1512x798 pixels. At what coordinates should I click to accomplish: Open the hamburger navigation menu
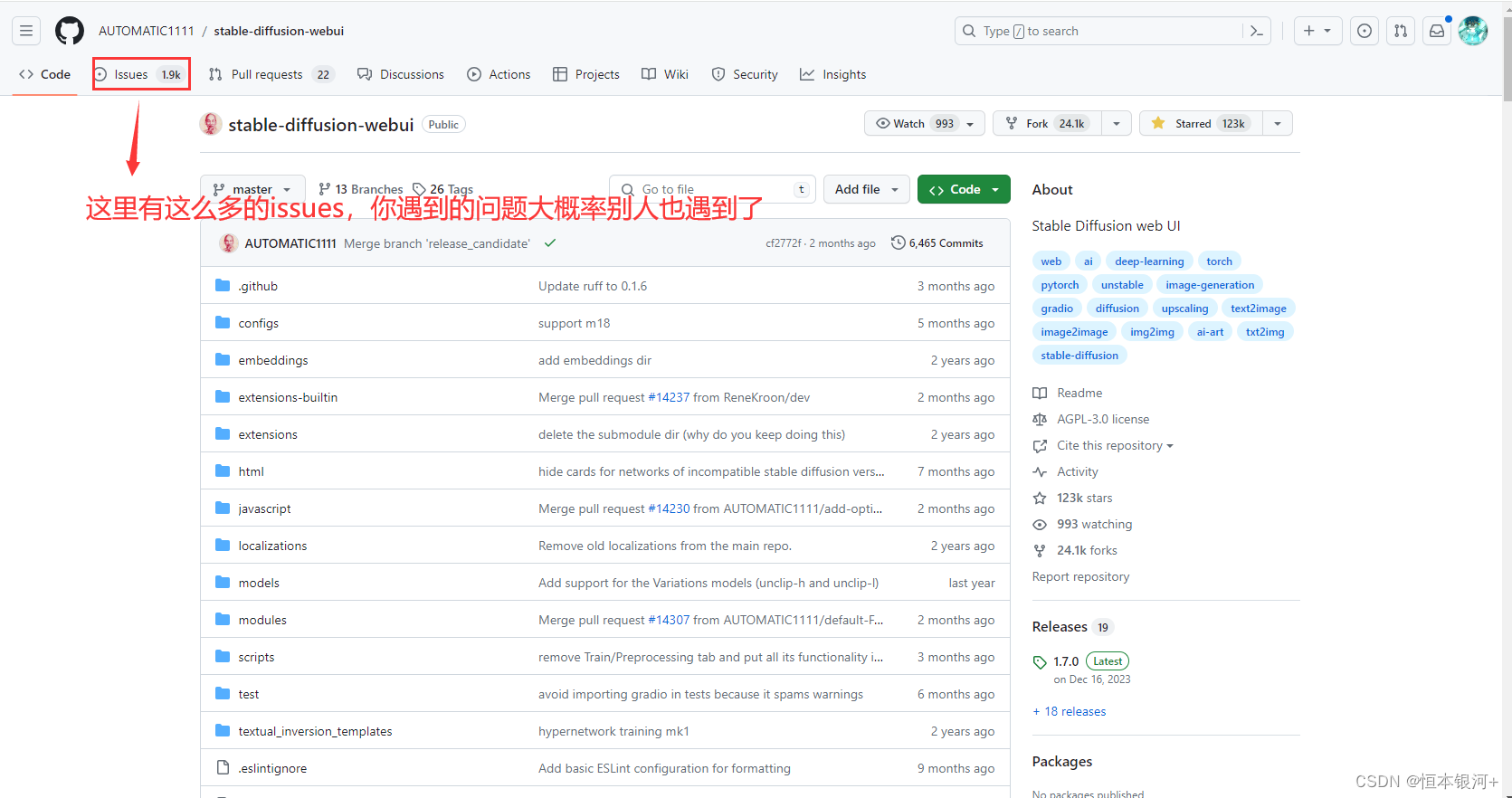(x=26, y=31)
